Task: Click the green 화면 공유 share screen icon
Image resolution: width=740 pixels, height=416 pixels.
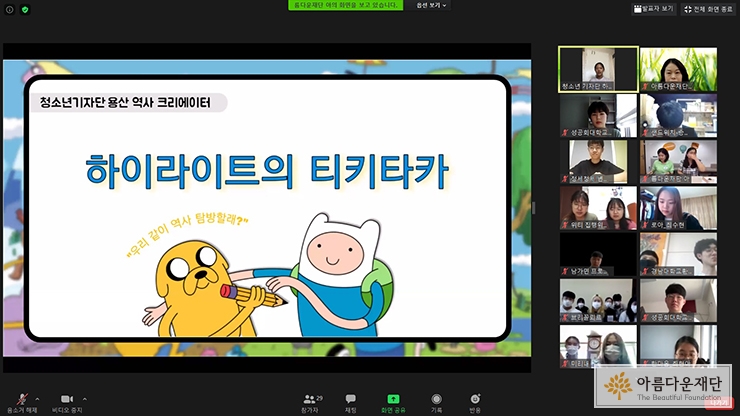Action: (393, 399)
